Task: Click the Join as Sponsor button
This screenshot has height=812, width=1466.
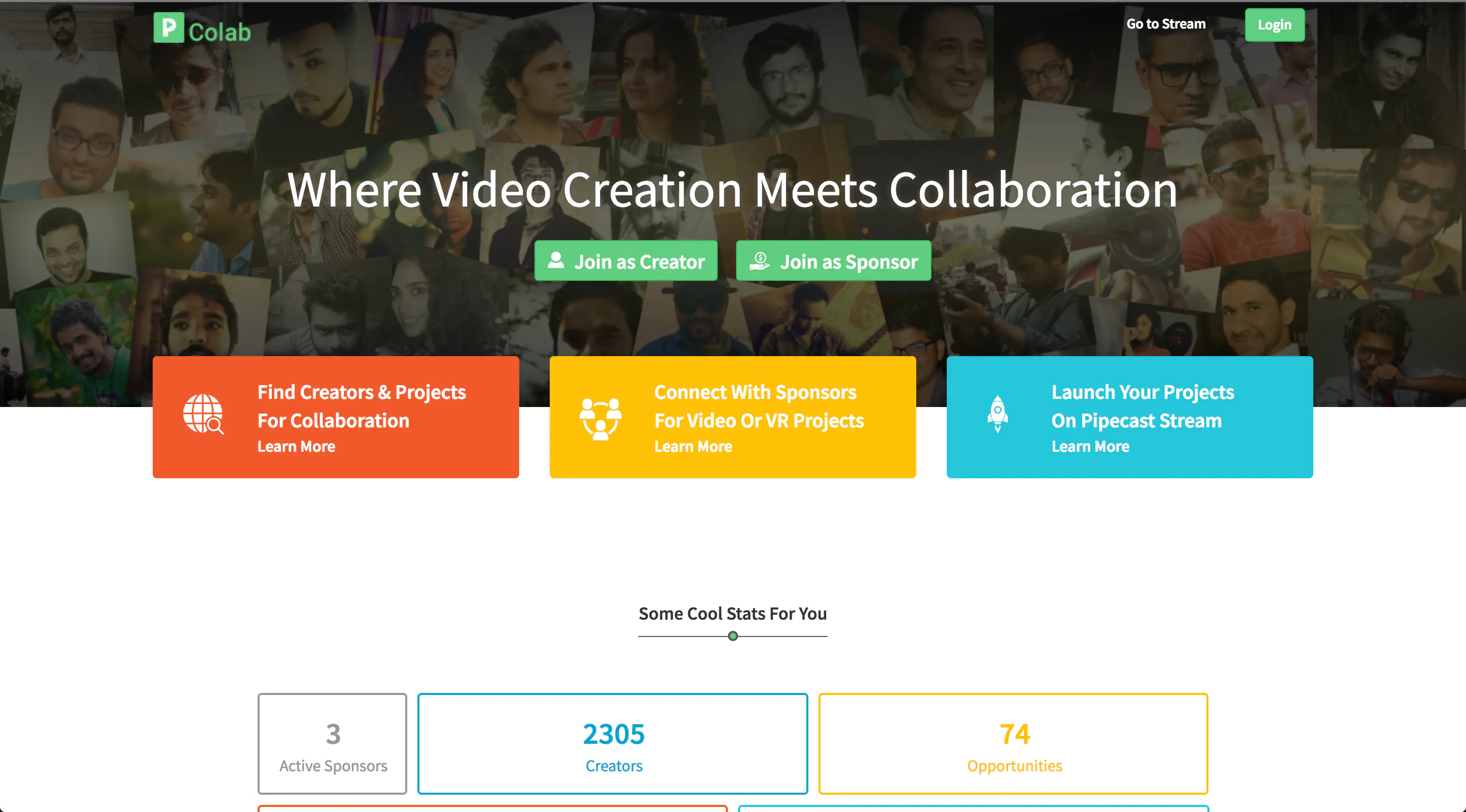Action: point(833,261)
